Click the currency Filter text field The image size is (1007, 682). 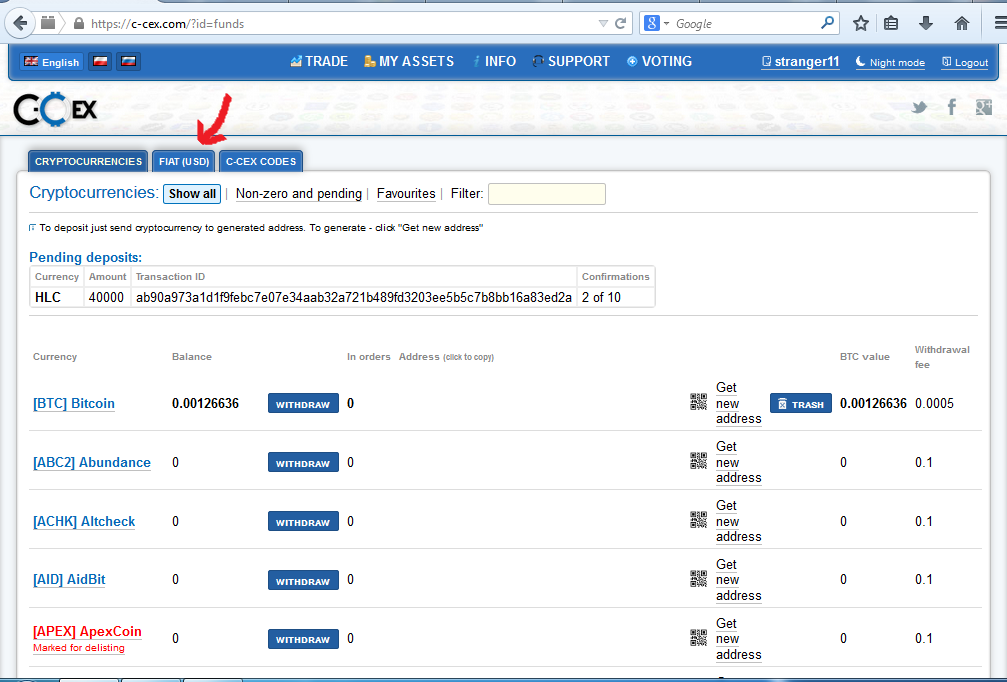(x=547, y=194)
